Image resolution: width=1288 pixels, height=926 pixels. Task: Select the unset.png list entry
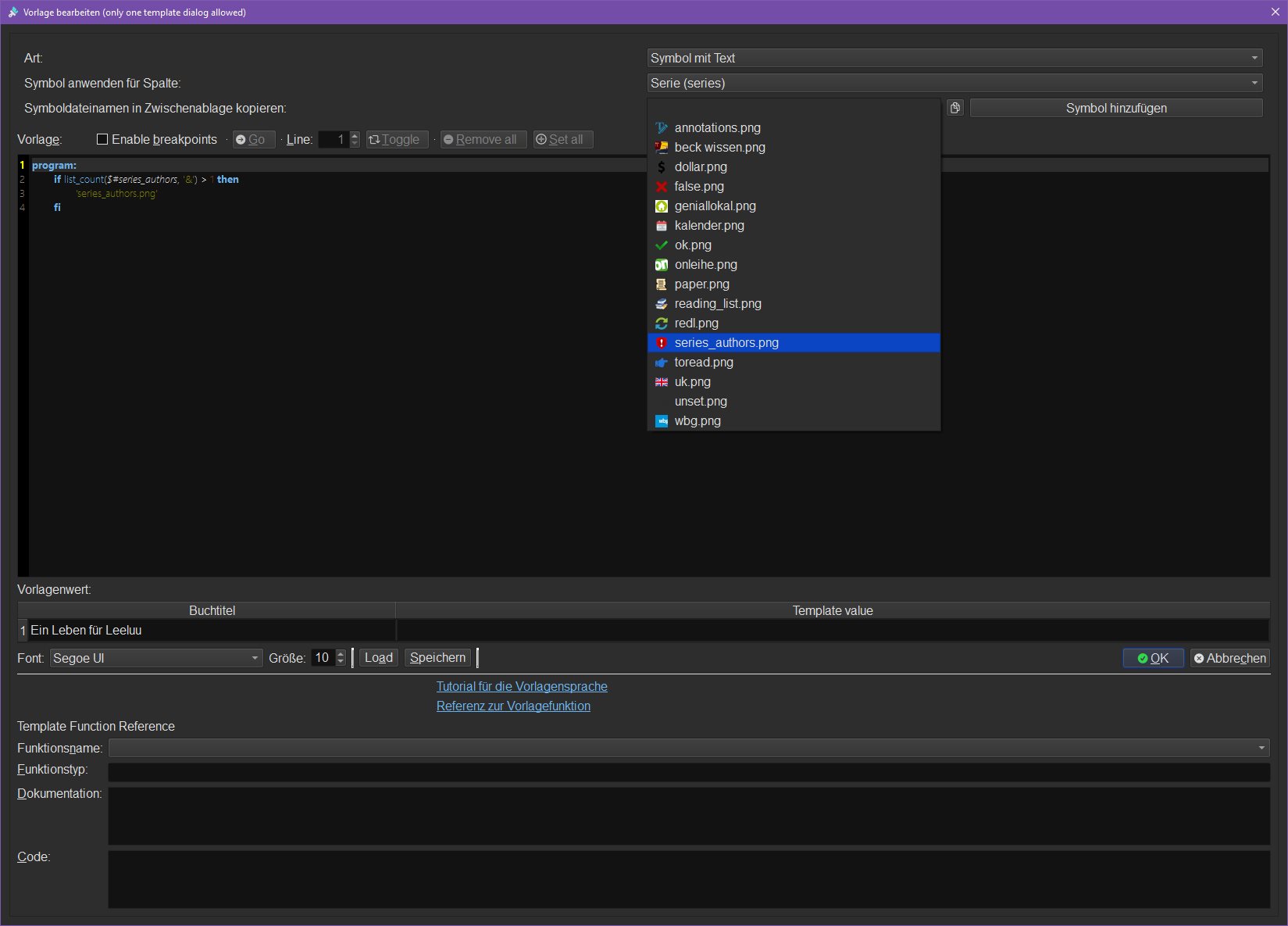pos(700,401)
